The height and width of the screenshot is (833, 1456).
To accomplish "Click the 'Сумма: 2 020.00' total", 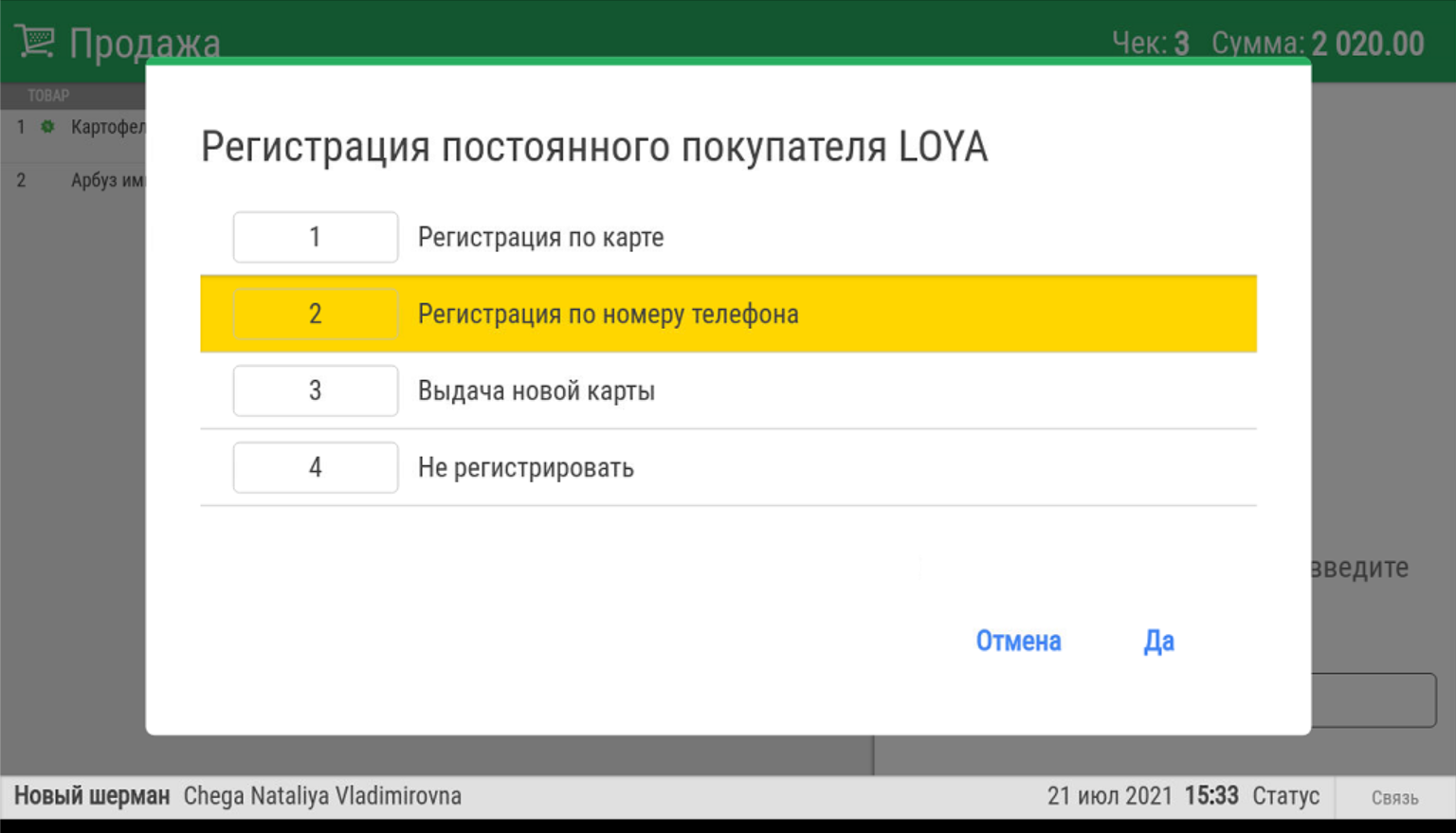I will [x=1318, y=44].
